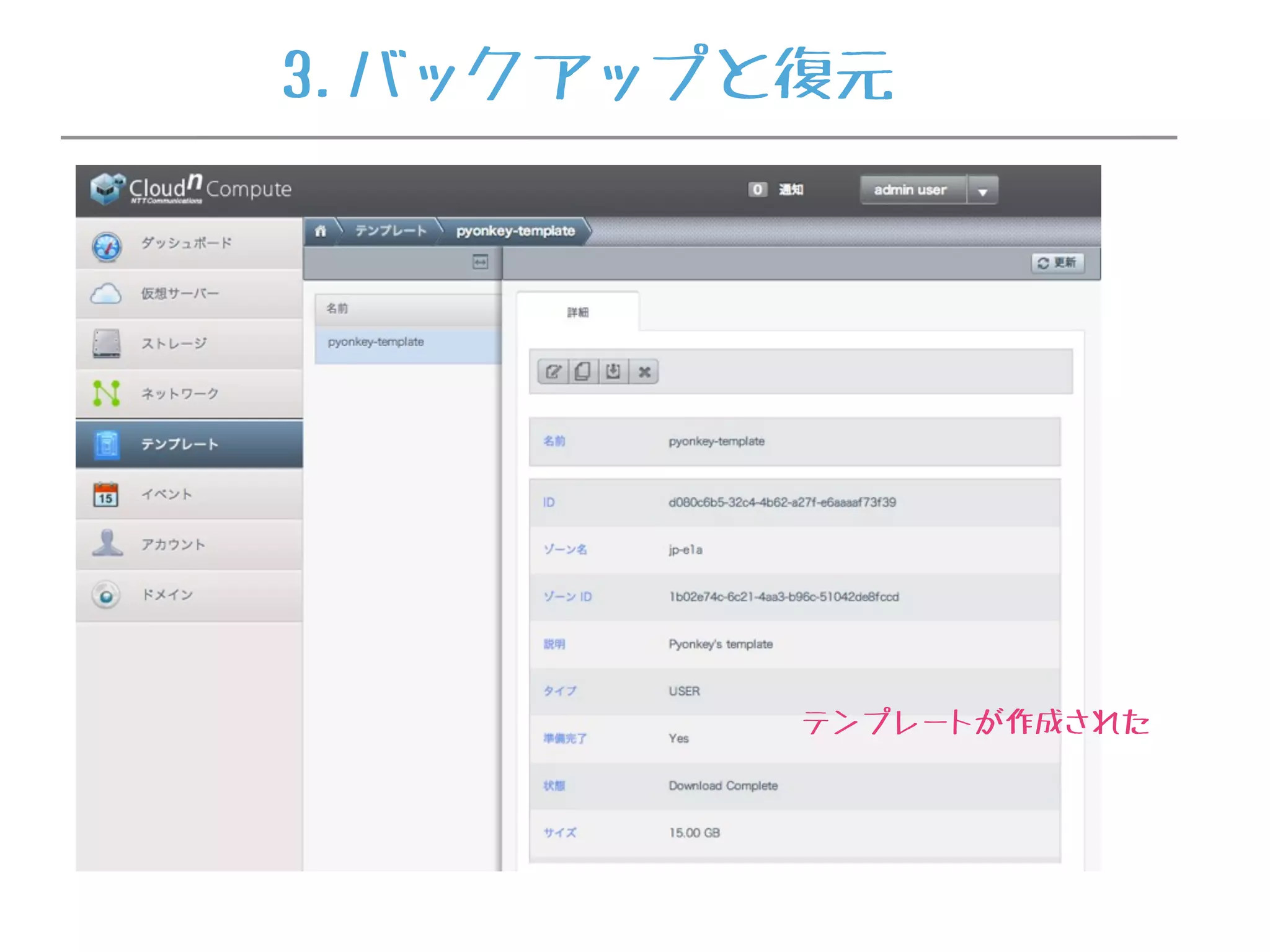Click the zone name value jp-e1a
Screen dimensions: 1270x952
point(685,550)
